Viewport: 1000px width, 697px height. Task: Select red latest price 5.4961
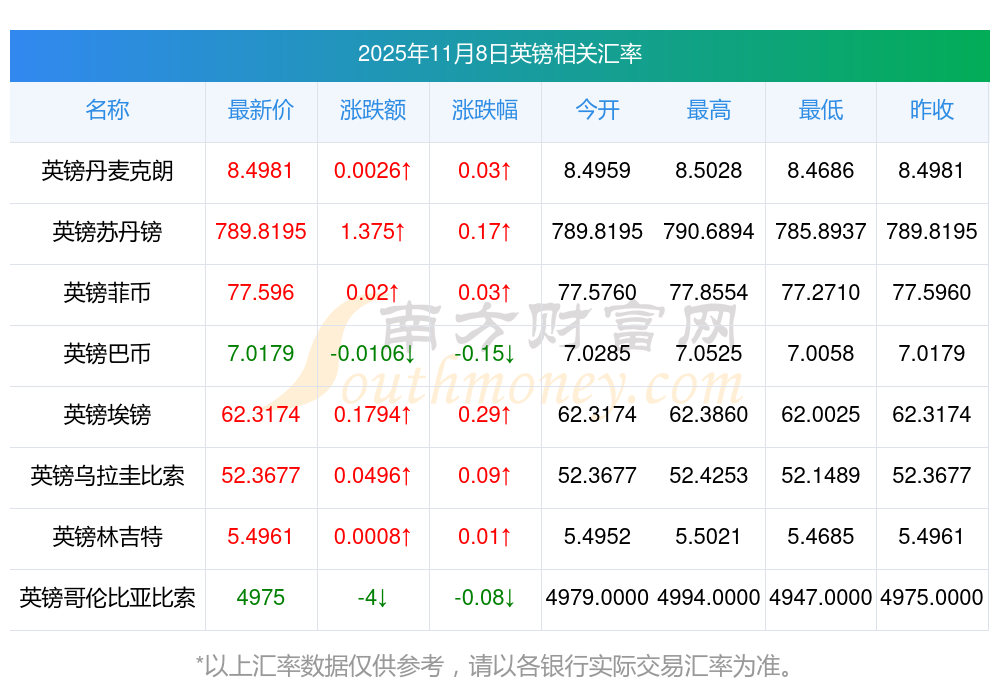[x=260, y=536]
